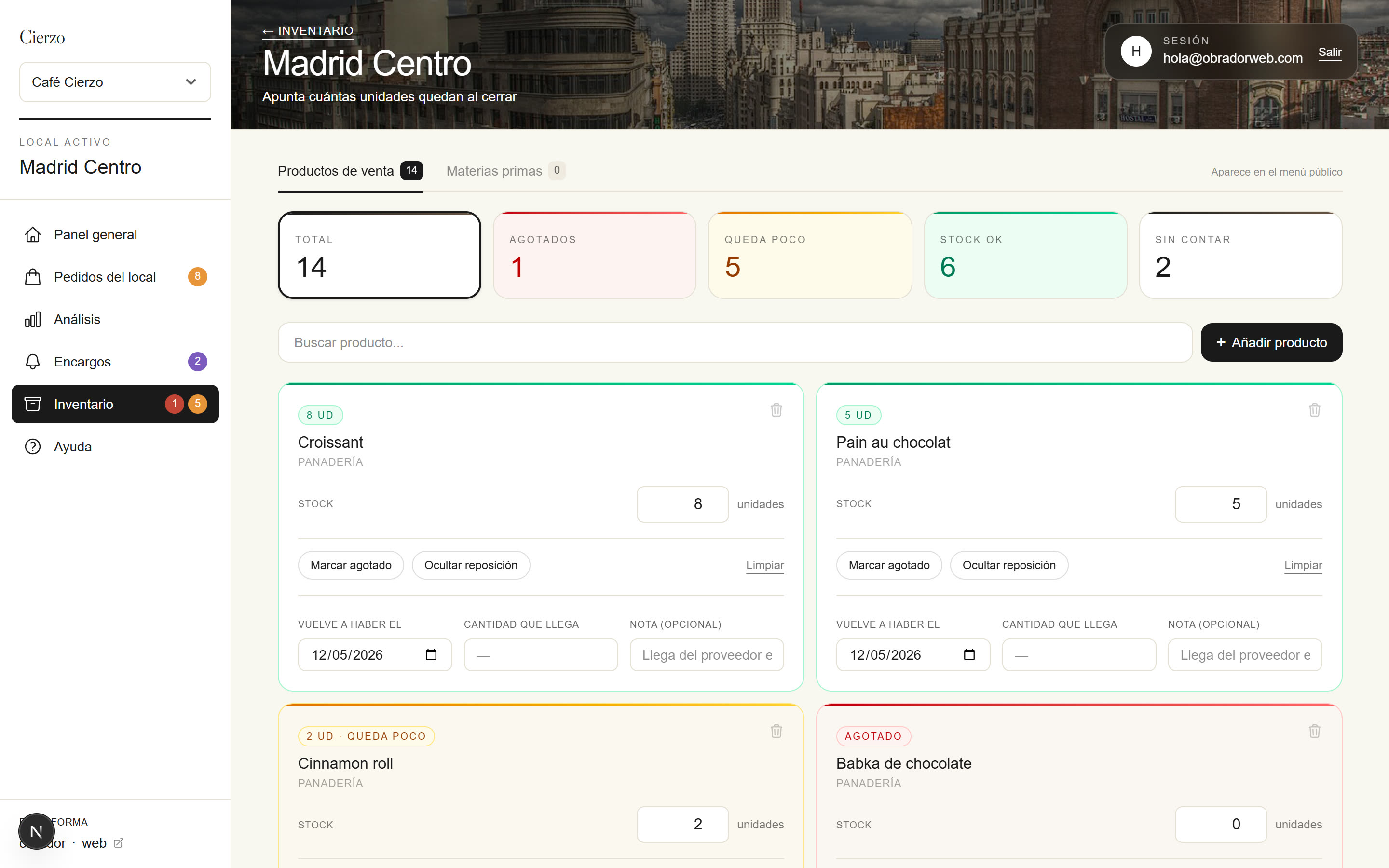Filter by the STOCK OK card

tap(1026, 256)
